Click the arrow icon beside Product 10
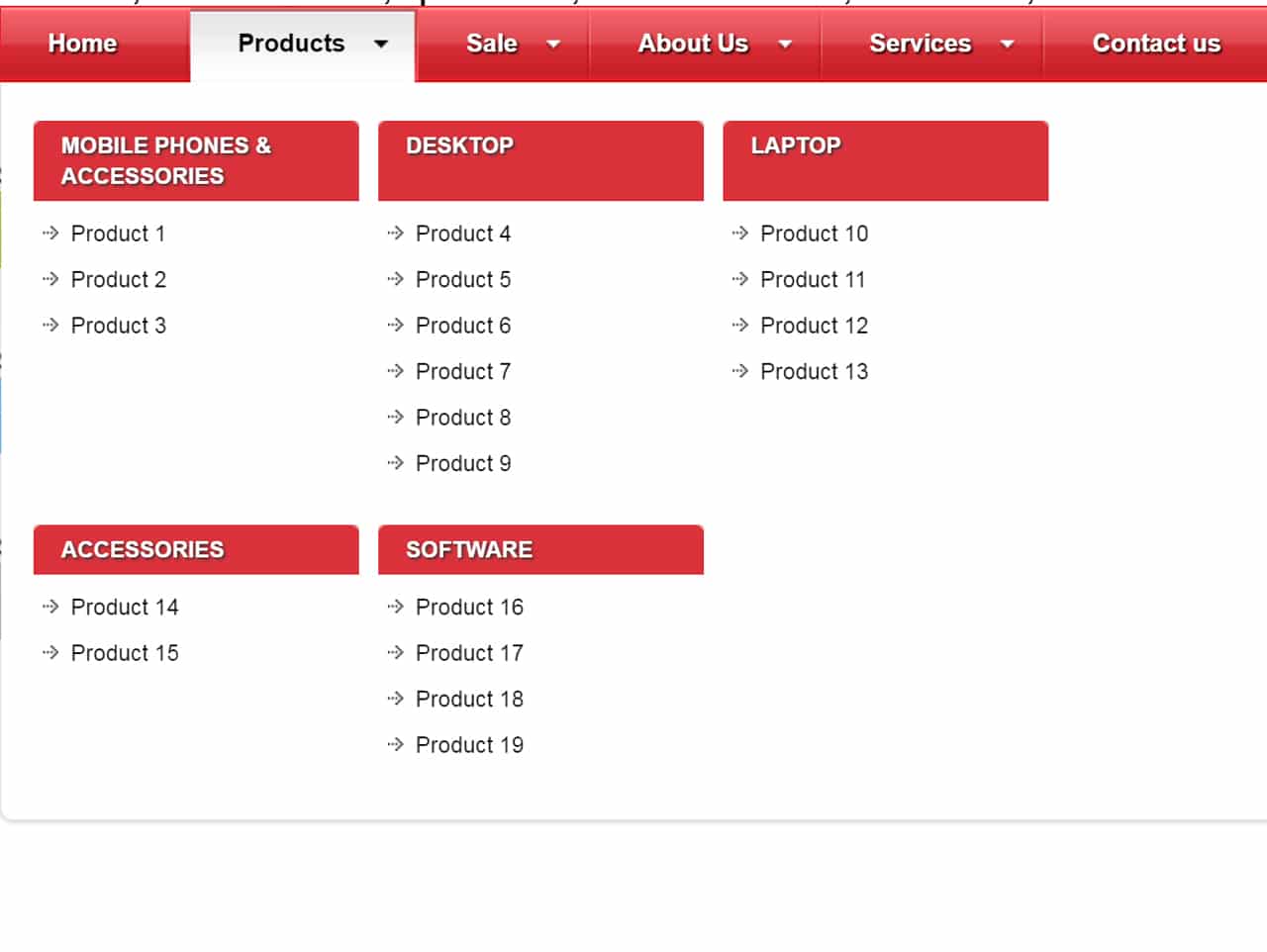Image resolution: width=1267 pixels, height=952 pixels. [739, 234]
